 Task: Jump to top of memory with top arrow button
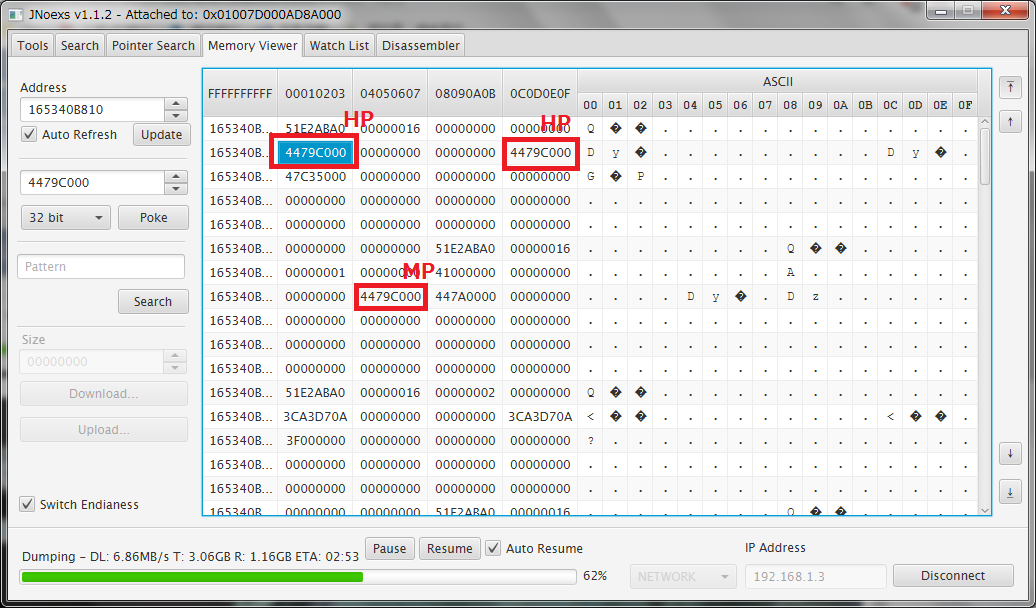tap(1010, 88)
